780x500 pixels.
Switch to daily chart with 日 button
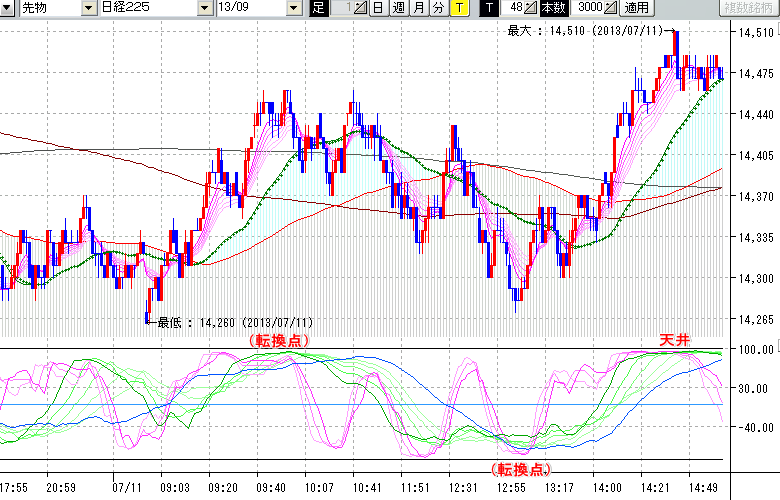click(x=377, y=9)
